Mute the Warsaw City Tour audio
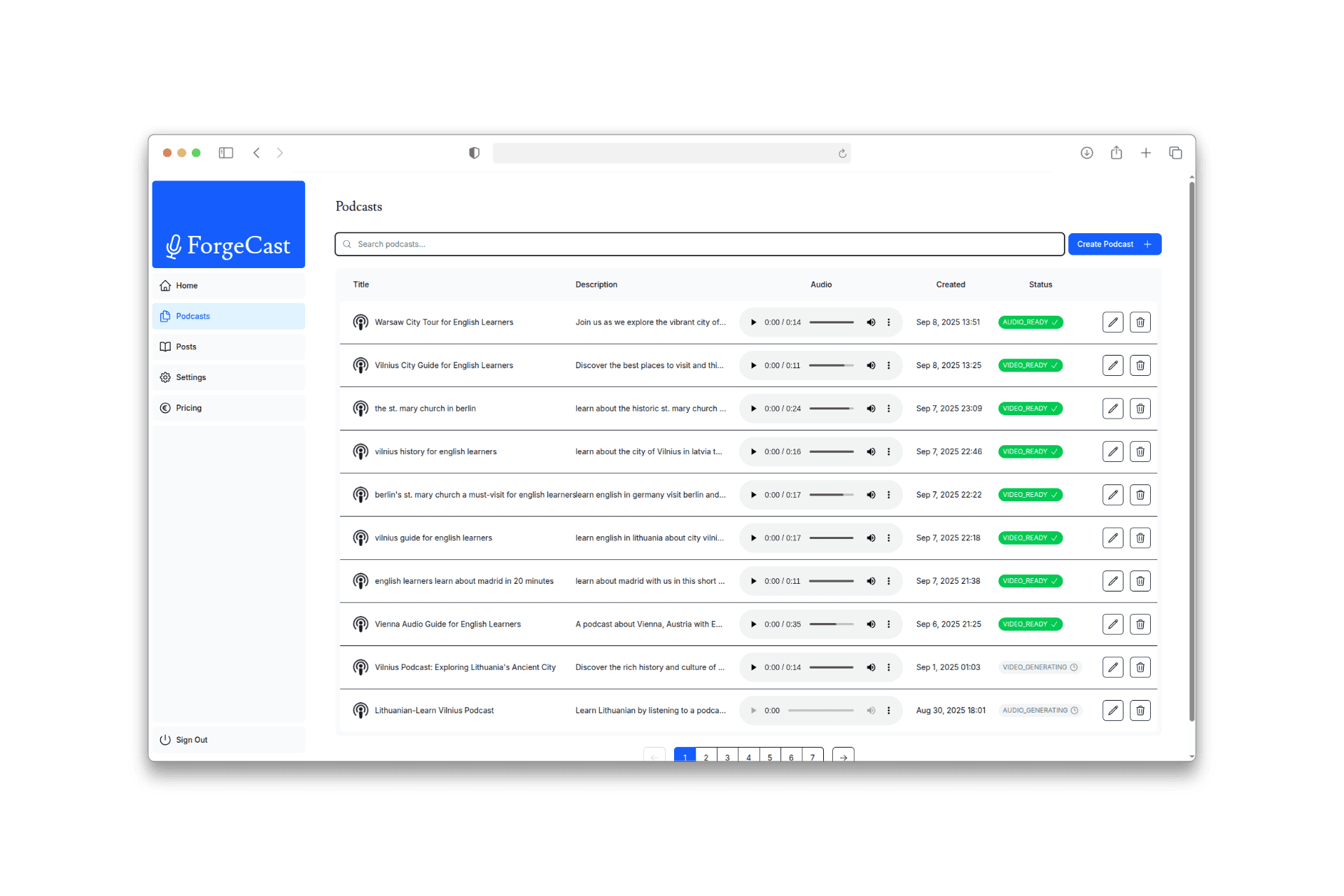The width and height of the screenshot is (1344, 896). (871, 322)
